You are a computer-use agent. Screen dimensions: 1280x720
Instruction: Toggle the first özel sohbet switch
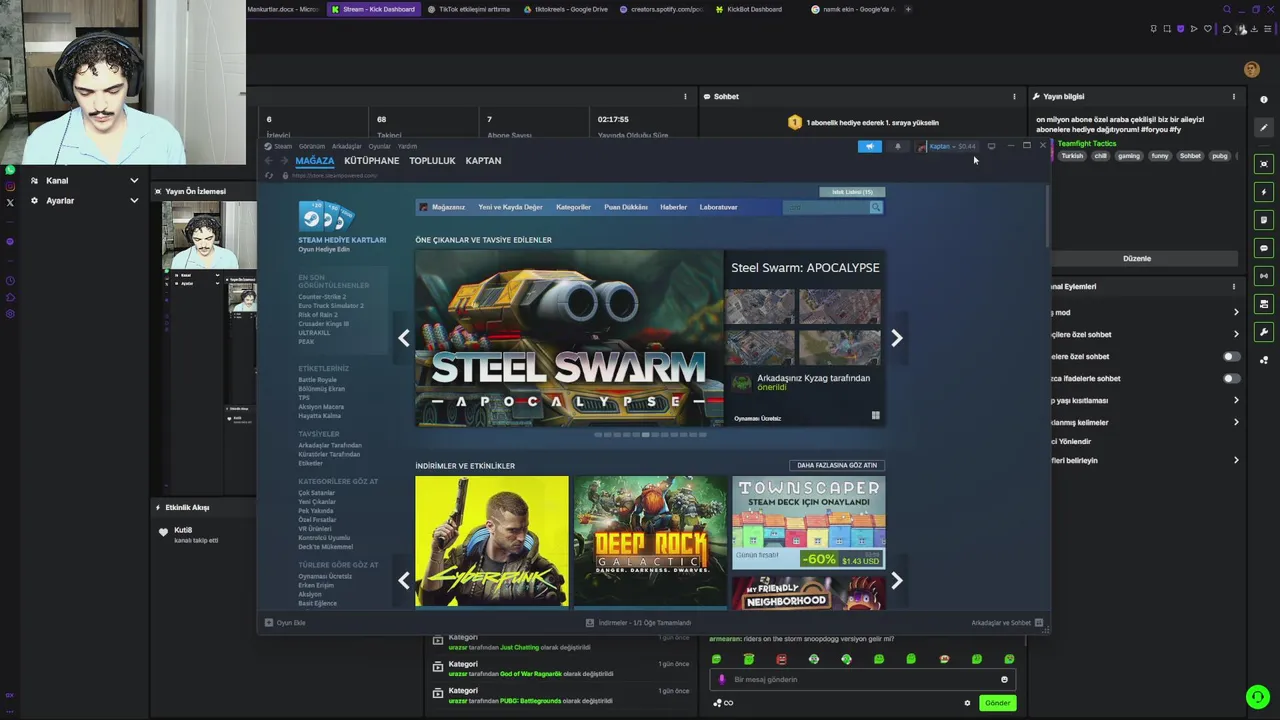point(1231,356)
